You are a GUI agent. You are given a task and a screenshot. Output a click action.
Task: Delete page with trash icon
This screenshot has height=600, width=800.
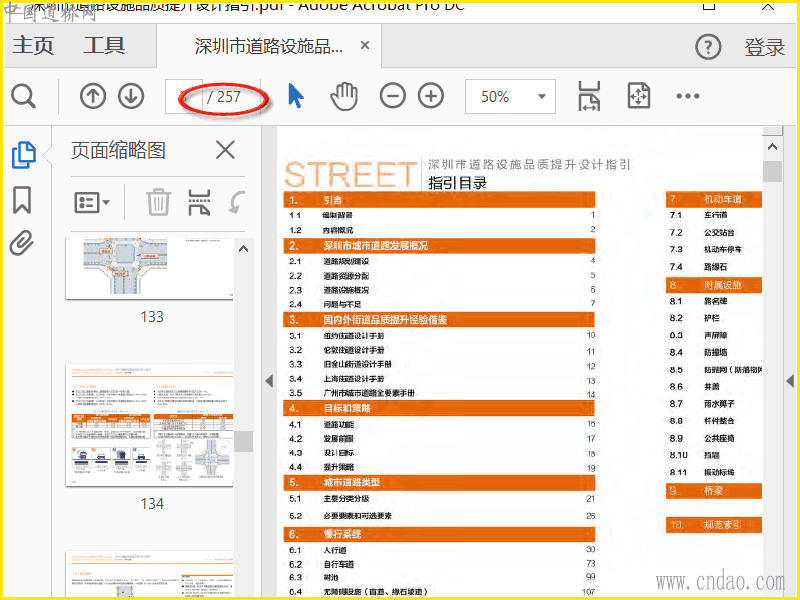pos(158,202)
